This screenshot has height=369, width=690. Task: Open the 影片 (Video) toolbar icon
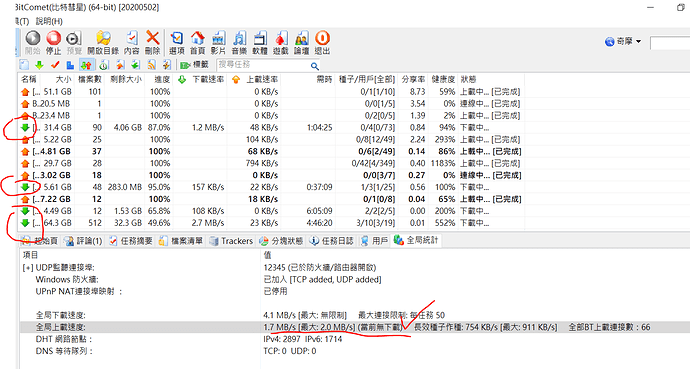click(x=218, y=43)
